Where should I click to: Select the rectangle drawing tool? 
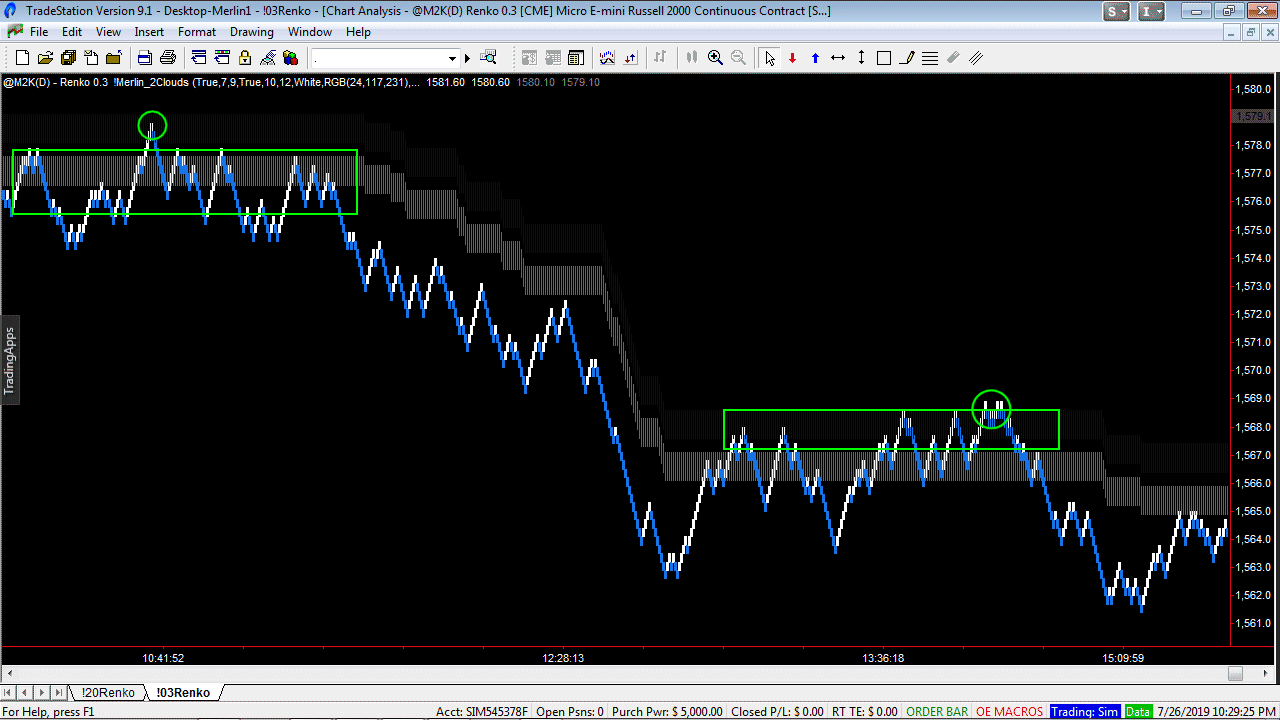[884, 58]
